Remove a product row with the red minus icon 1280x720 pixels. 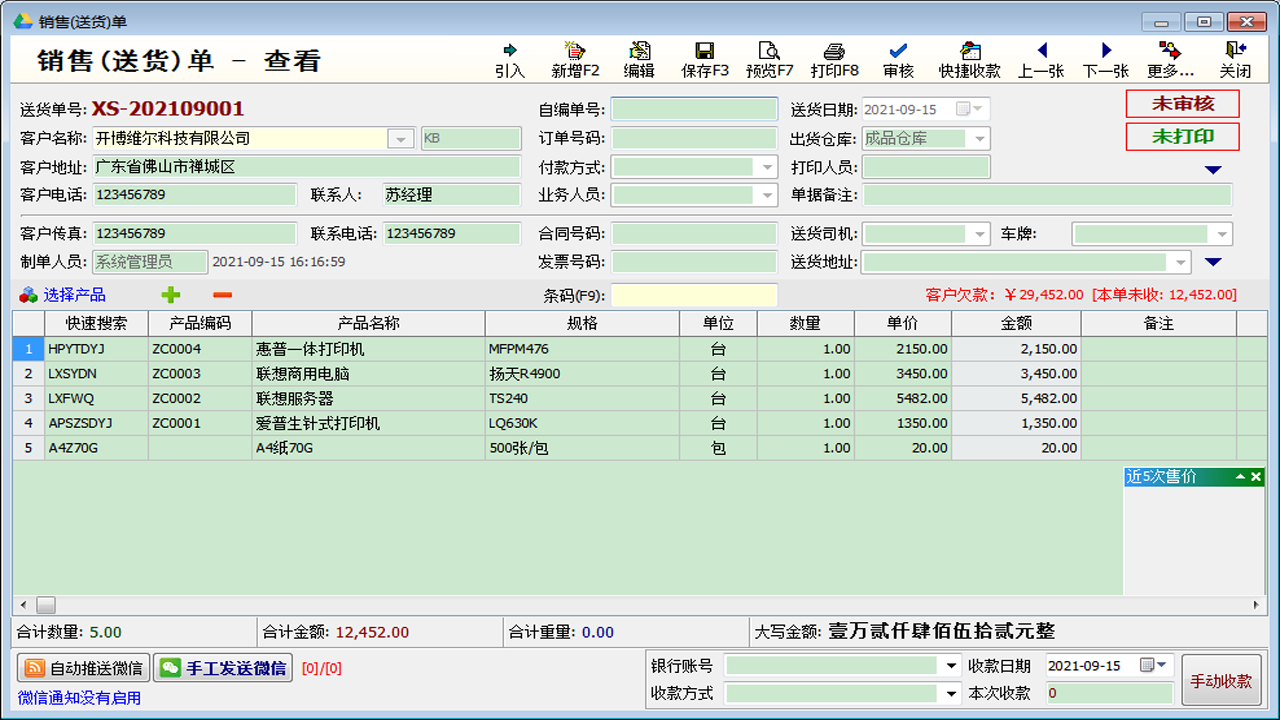point(222,295)
